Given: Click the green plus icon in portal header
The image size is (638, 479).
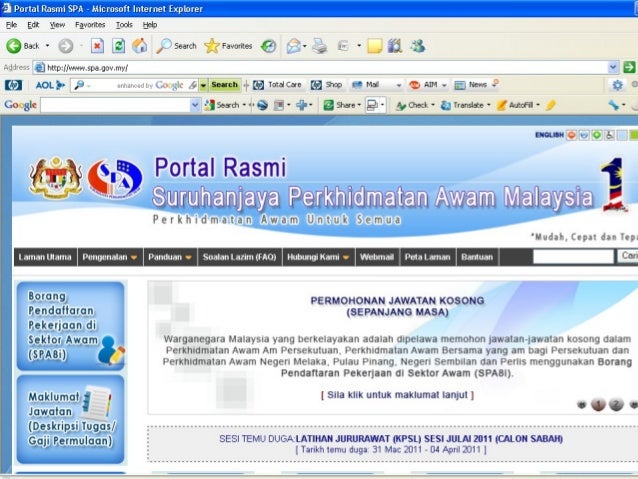Looking at the screenshot, I should point(596,135).
